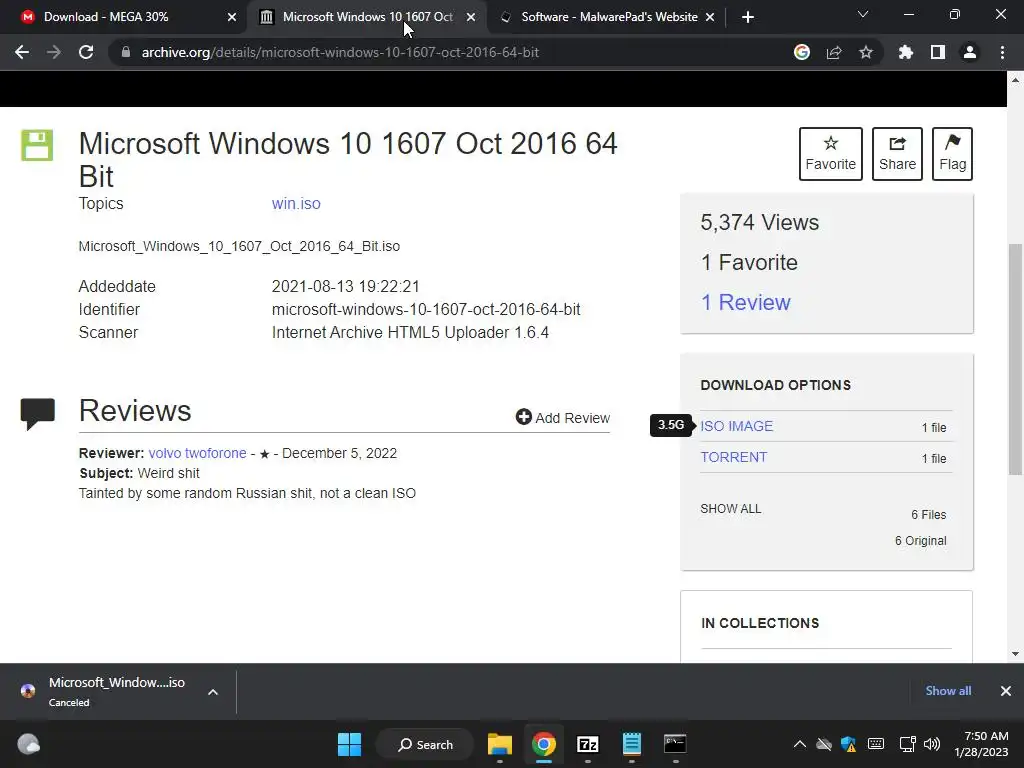Open File Explorer from the taskbar
Screen dimensions: 1024x768
click(x=500, y=744)
